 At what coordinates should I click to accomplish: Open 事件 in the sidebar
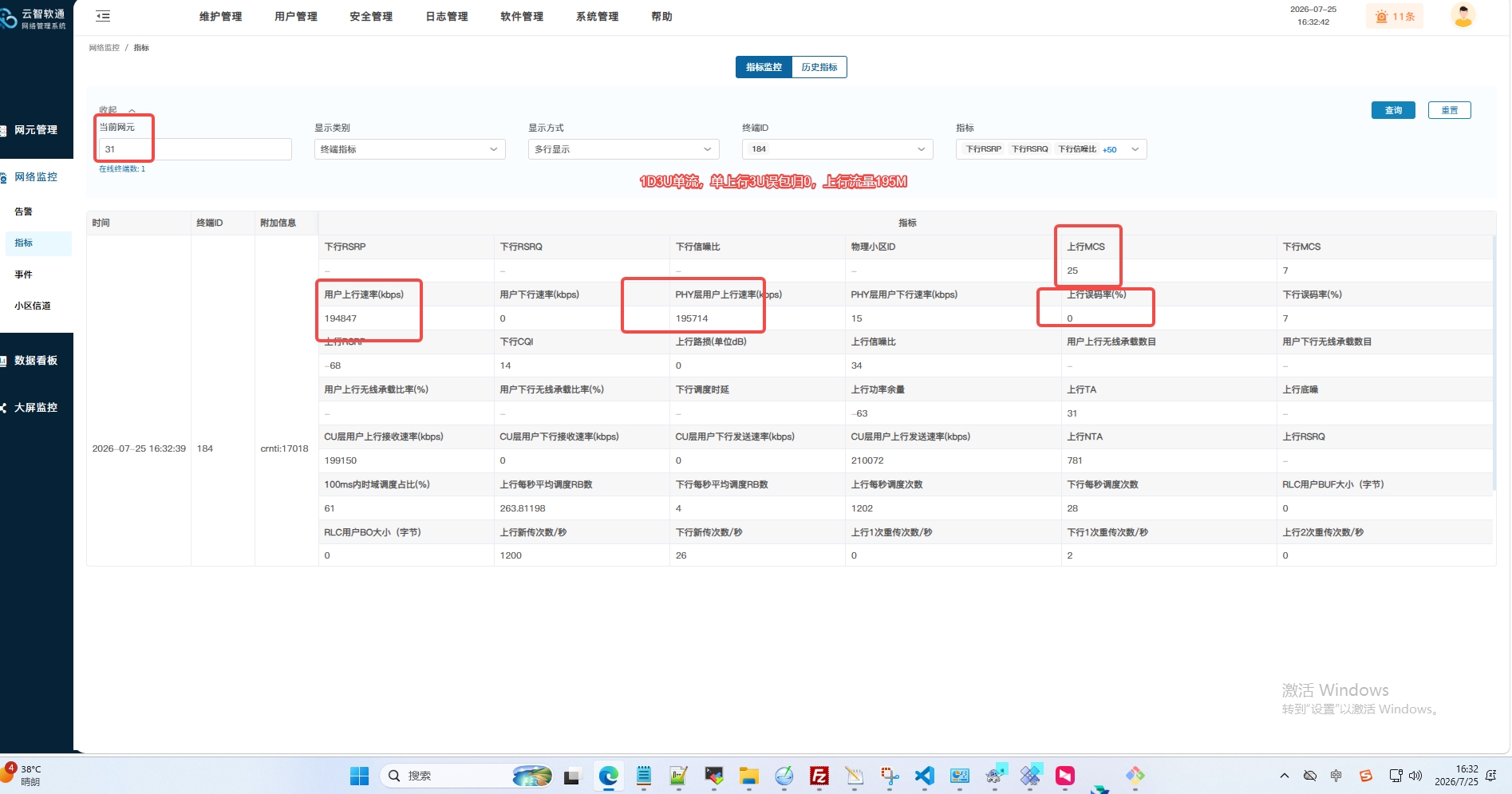24,275
